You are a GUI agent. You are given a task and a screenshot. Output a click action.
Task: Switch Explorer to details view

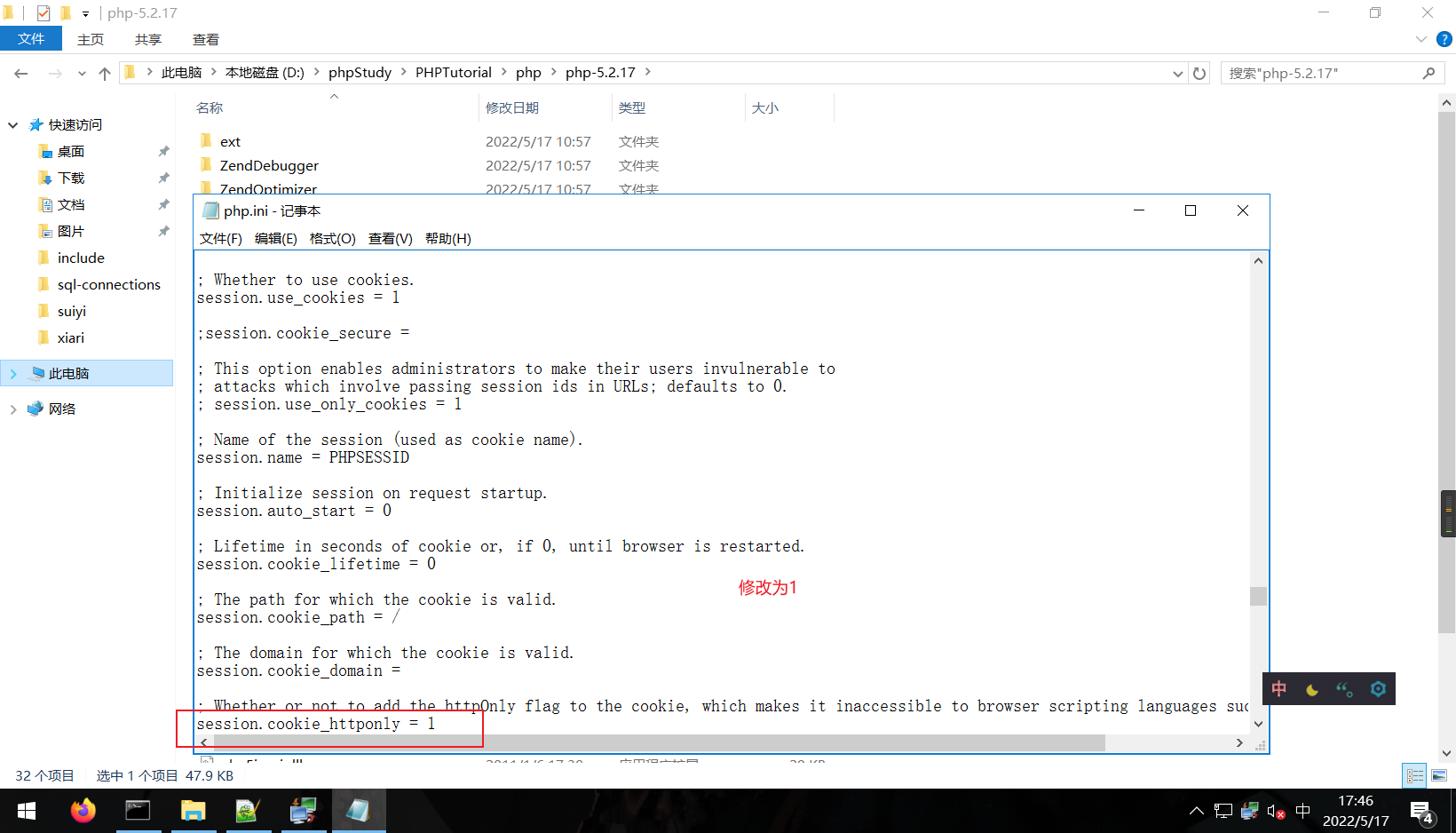coord(1415,776)
